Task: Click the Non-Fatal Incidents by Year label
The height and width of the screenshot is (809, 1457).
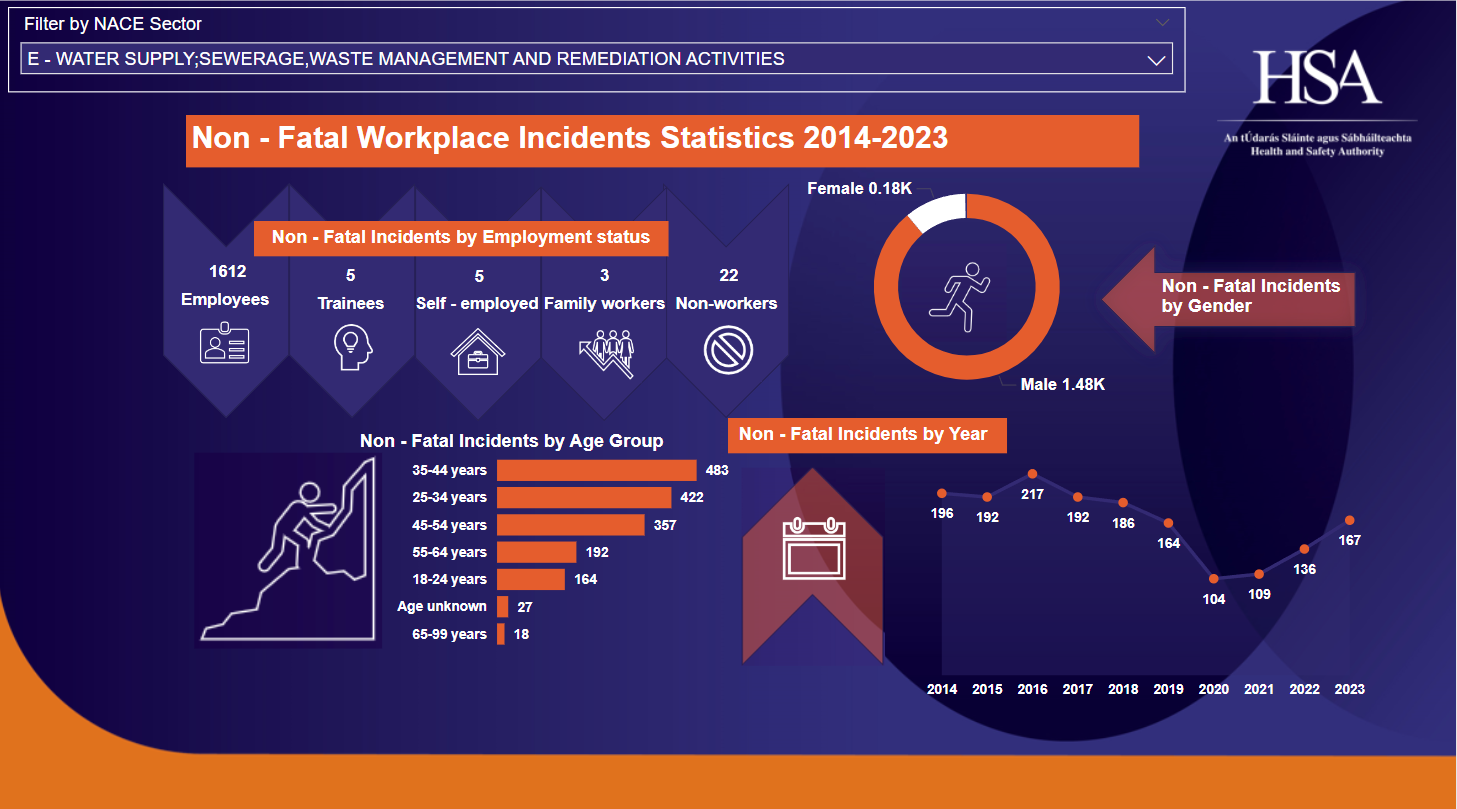Action: pos(863,434)
